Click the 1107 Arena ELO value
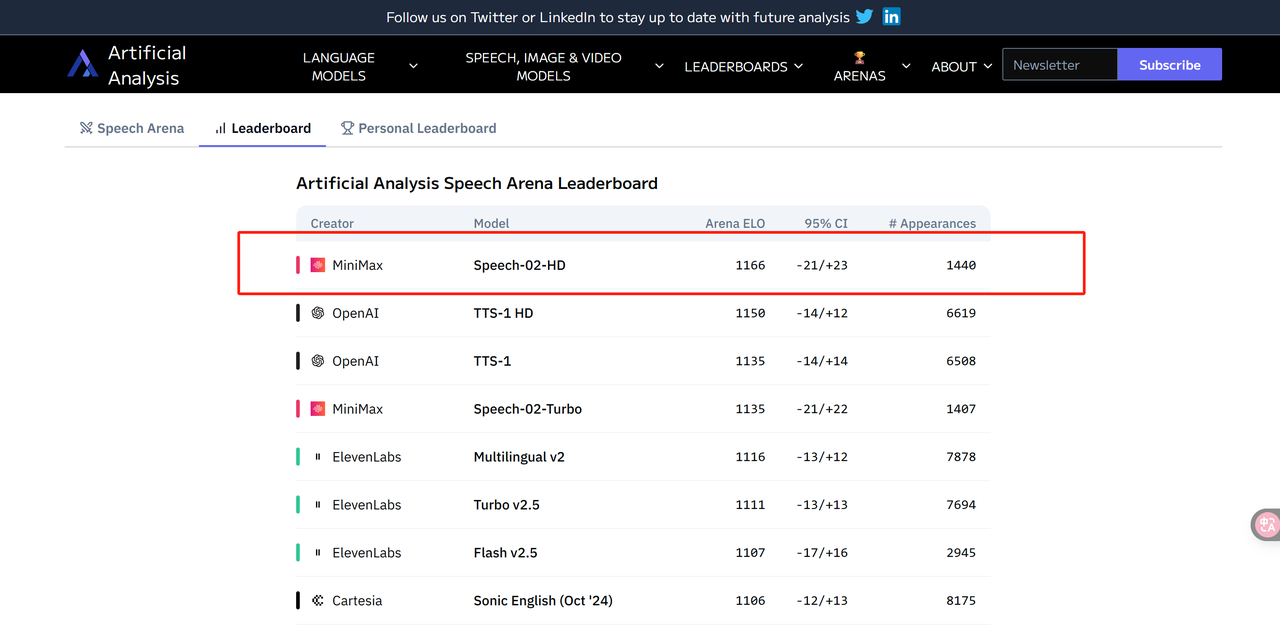The width and height of the screenshot is (1280, 627). (x=750, y=553)
